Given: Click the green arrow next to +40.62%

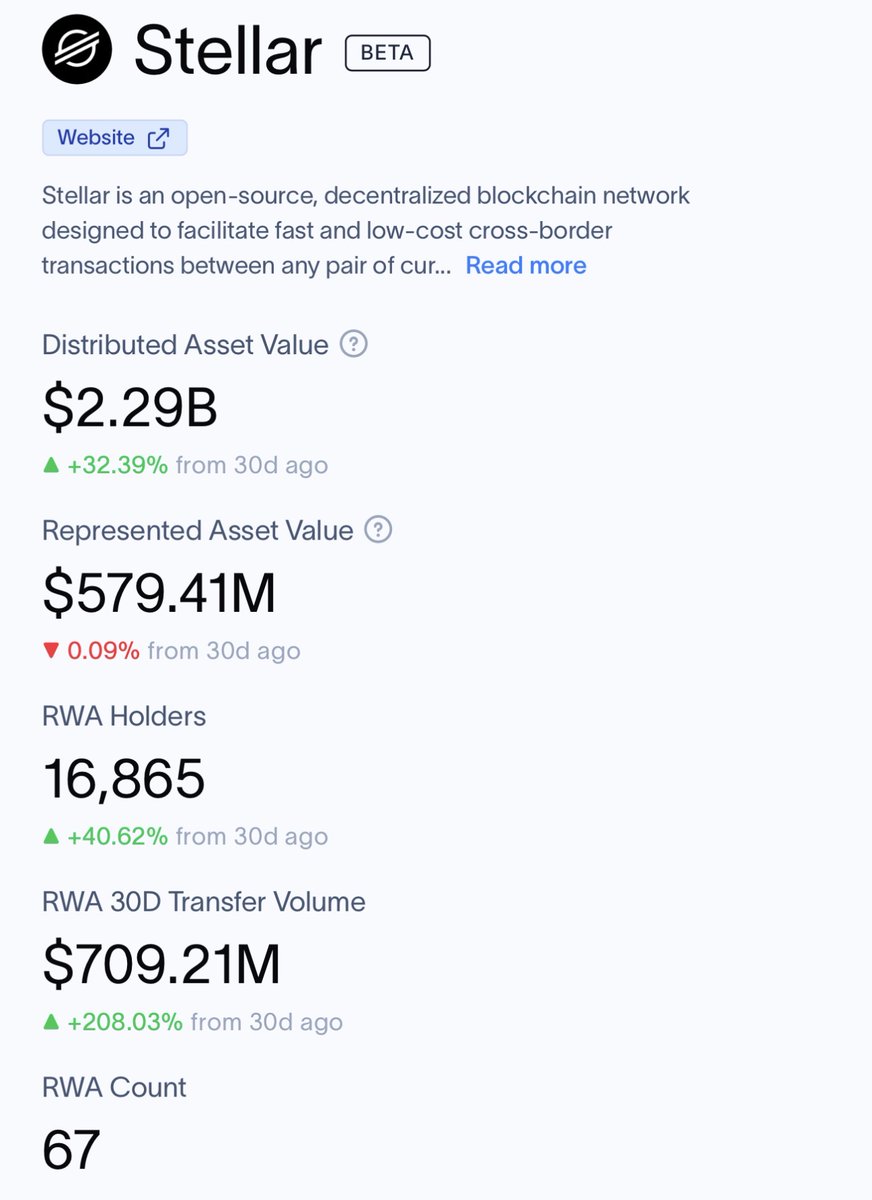Looking at the screenshot, I should (51, 836).
